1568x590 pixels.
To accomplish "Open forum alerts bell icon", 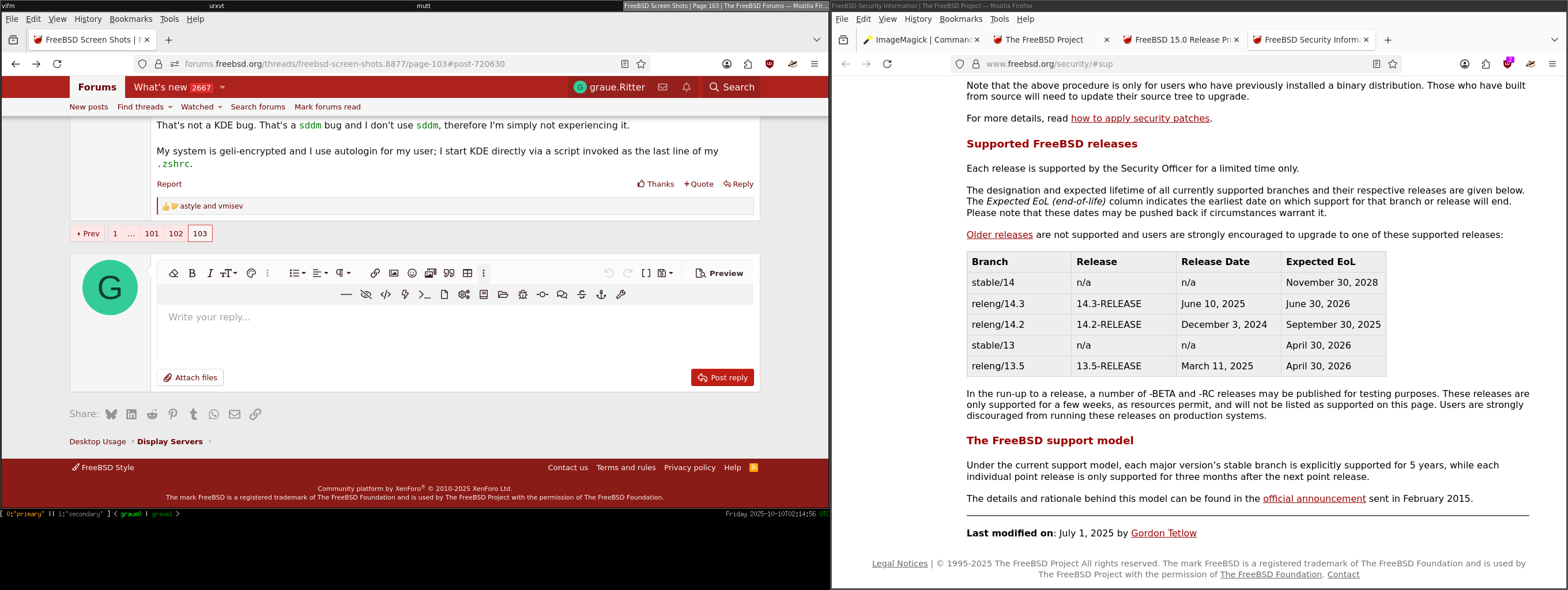I will 686,88.
